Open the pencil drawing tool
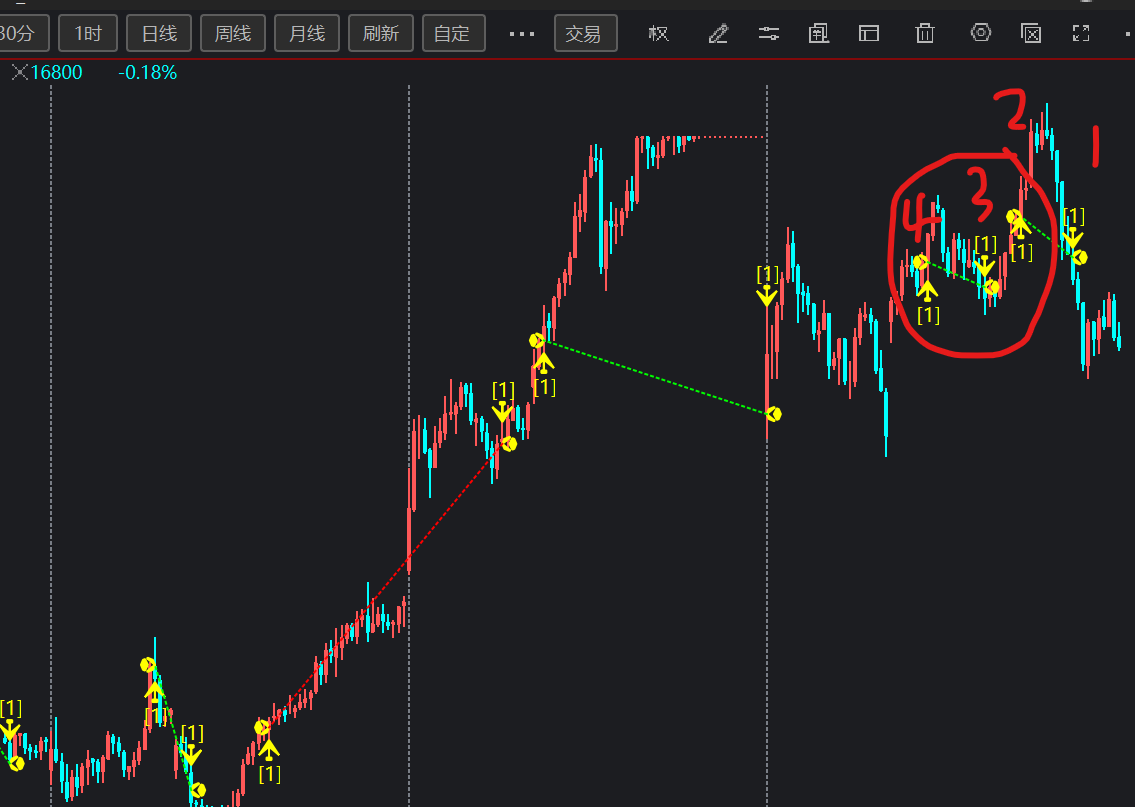 pyautogui.click(x=718, y=34)
